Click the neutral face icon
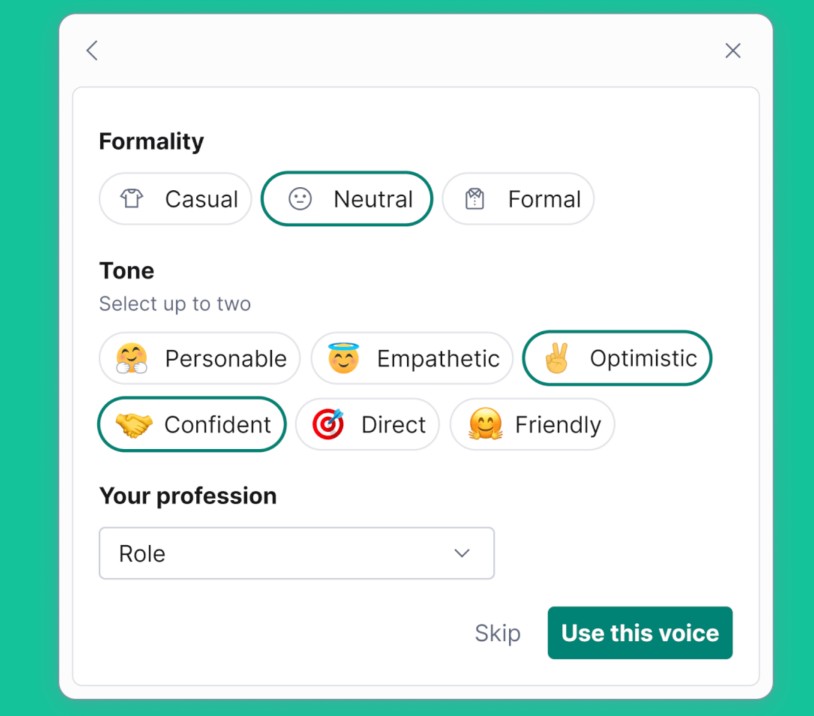 [300, 199]
